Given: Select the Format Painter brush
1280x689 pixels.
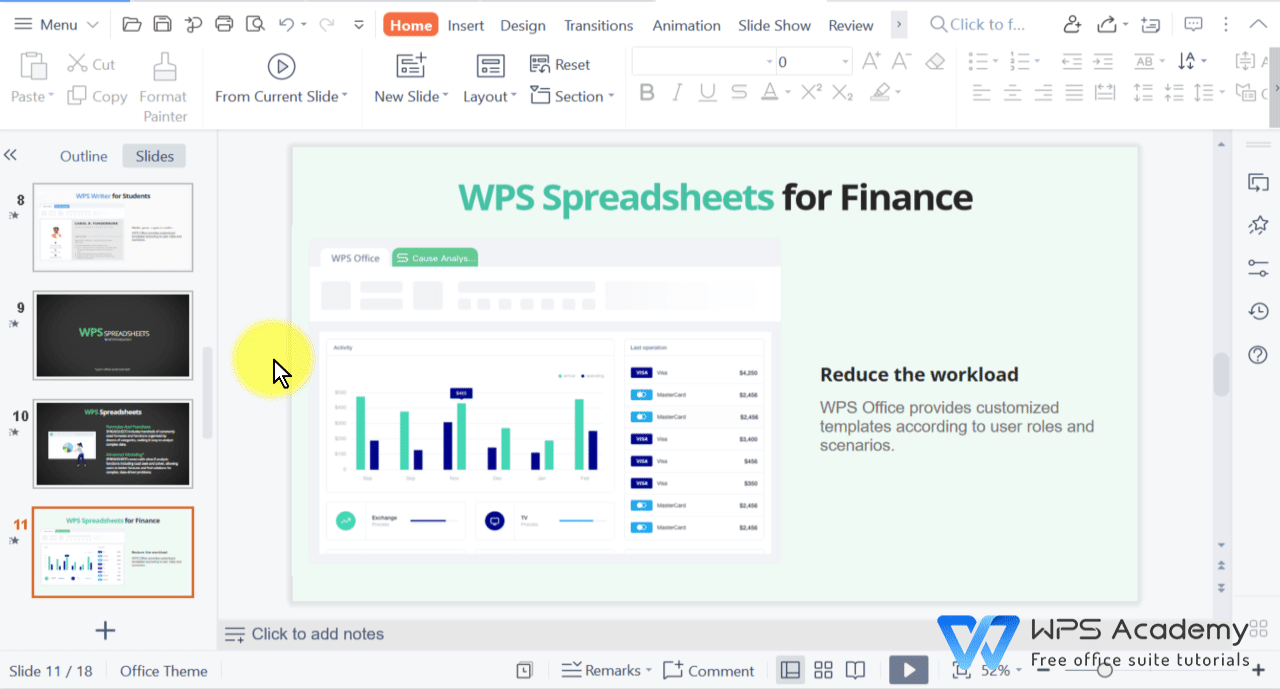Looking at the screenshot, I should coord(164,67).
